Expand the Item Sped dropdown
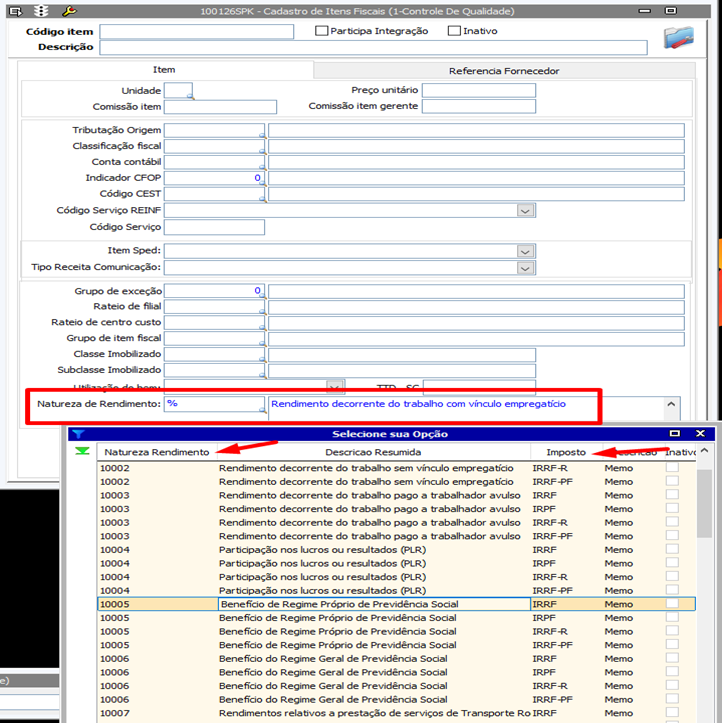The height and width of the screenshot is (723, 722). [x=525, y=252]
